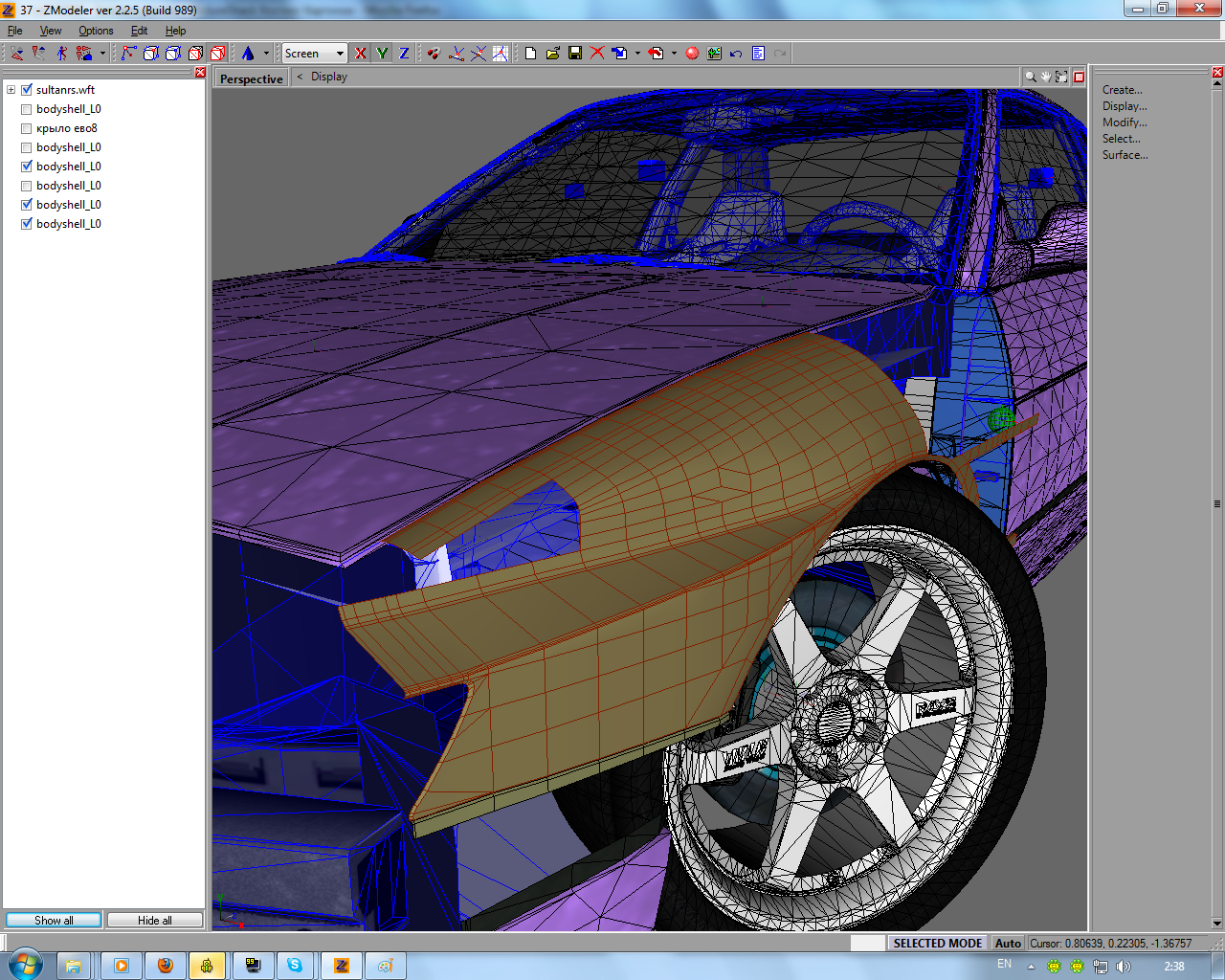This screenshot has width=1225, height=980.
Task: Check the крыло ево8 visibility checkbox
Action: [27, 128]
